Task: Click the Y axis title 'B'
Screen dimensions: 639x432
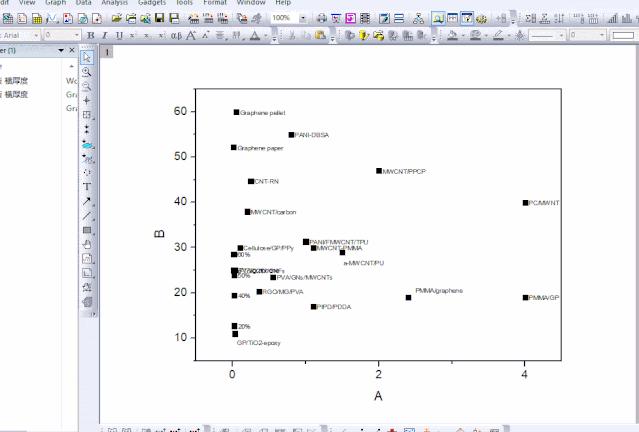Action: pyautogui.click(x=159, y=234)
